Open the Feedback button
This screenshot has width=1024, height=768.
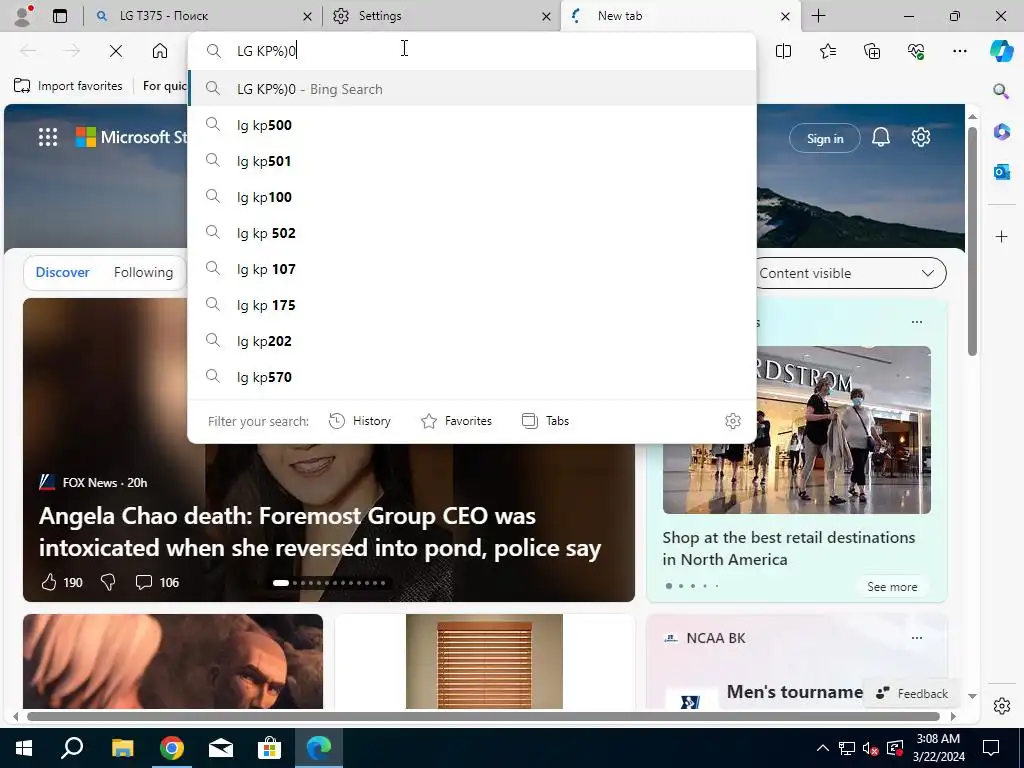[912, 694]
